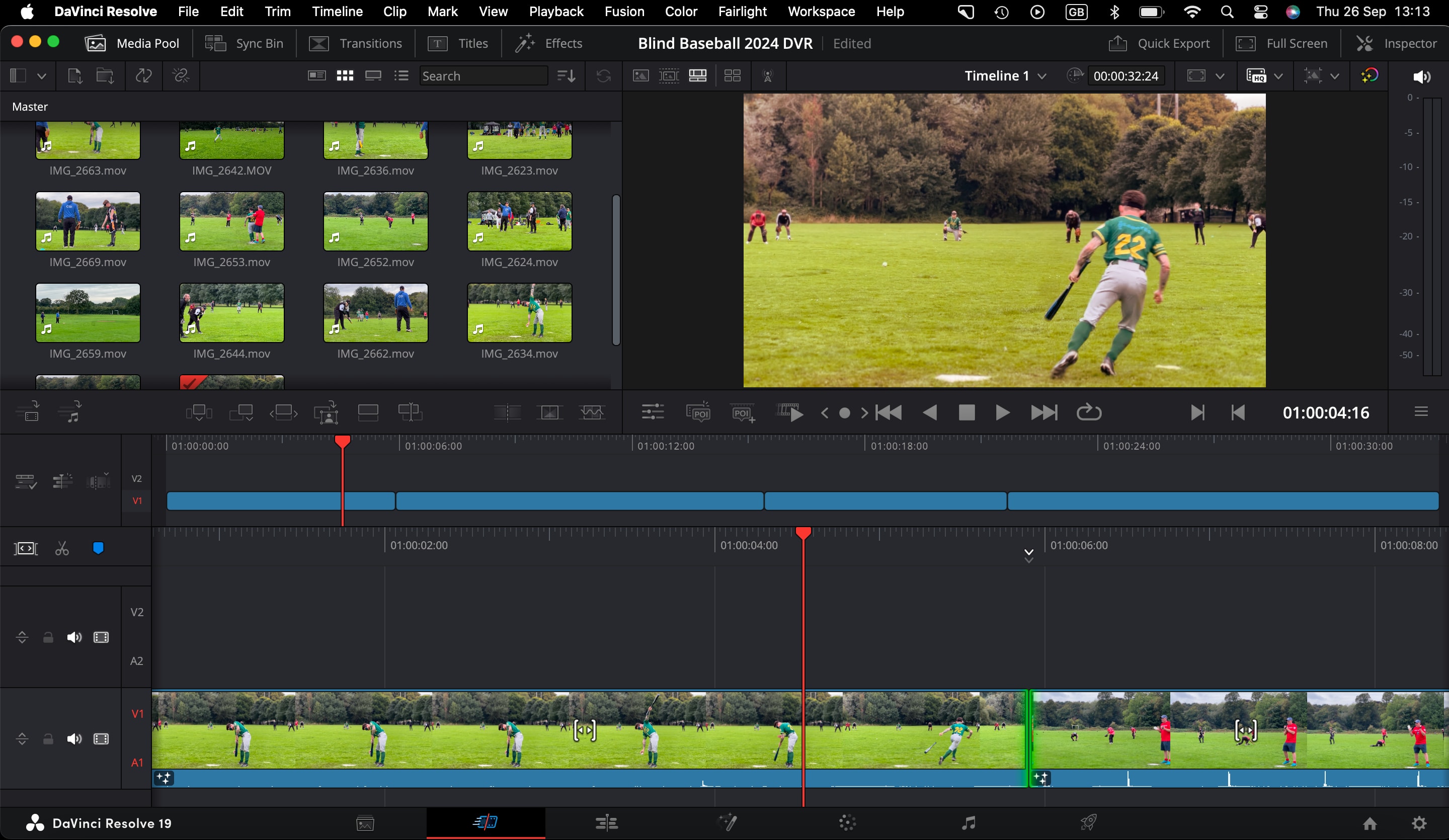
Task: Click the Smart Insert icon
Action: tap(200, 412)
